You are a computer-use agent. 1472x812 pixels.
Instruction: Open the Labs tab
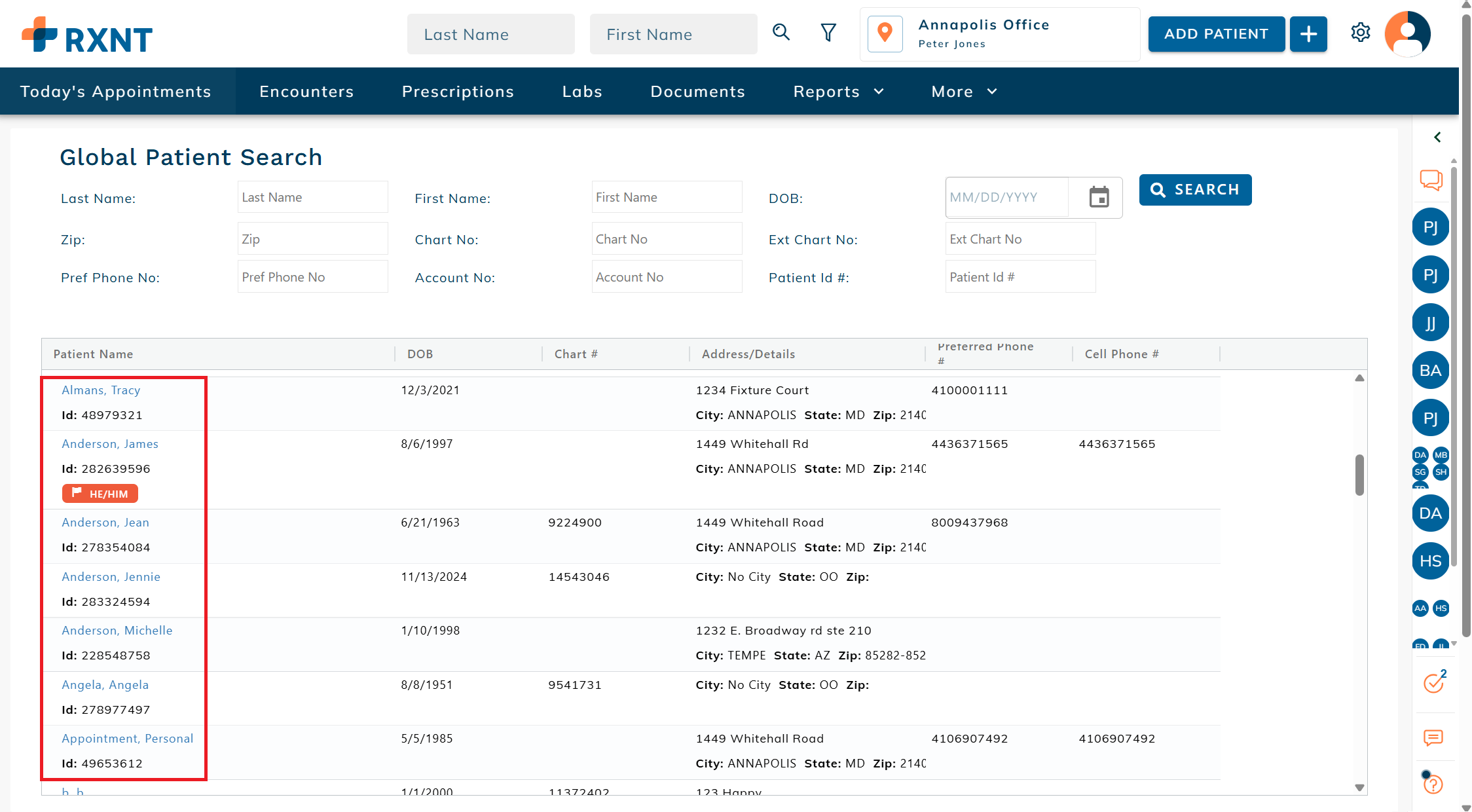tap(582, 92)
